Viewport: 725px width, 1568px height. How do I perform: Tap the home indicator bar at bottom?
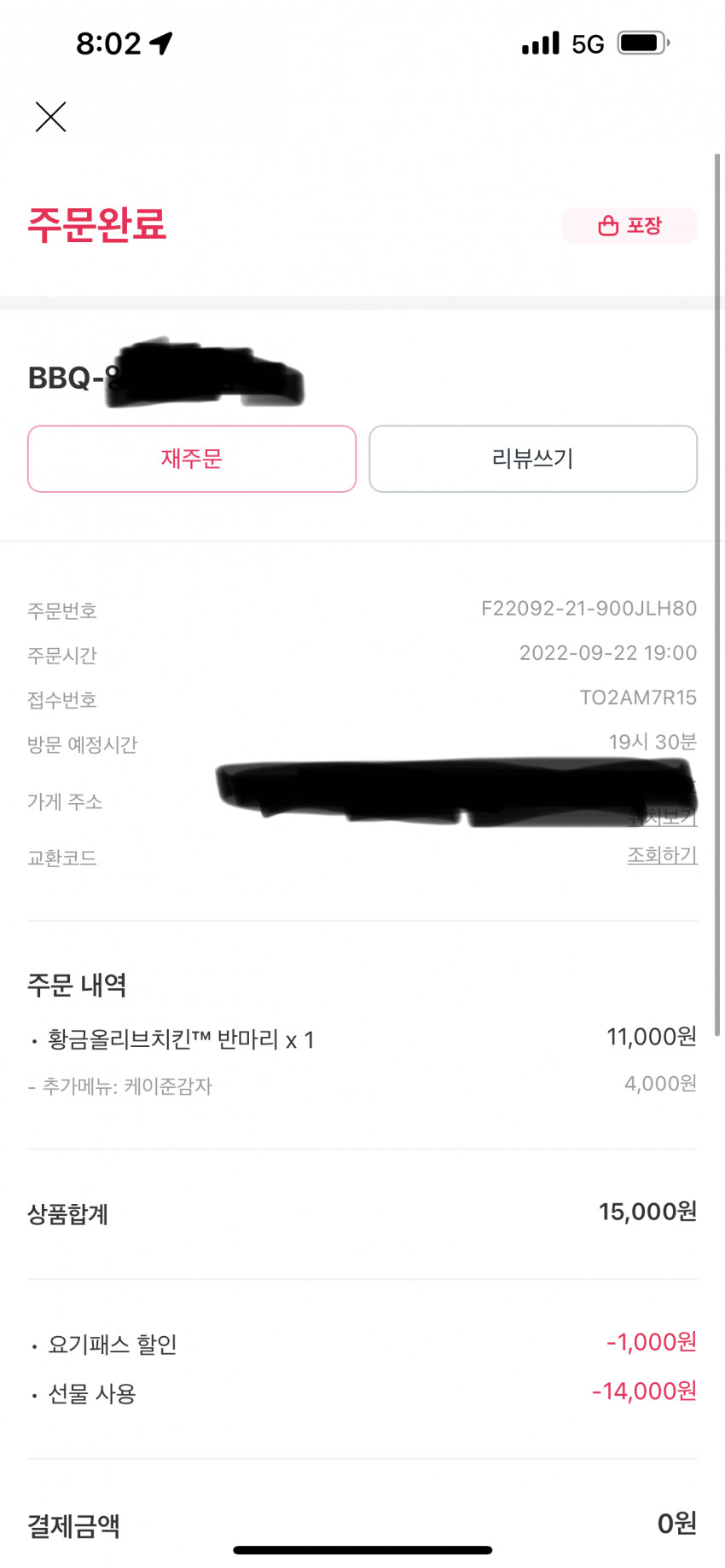tap(362, 1550)
